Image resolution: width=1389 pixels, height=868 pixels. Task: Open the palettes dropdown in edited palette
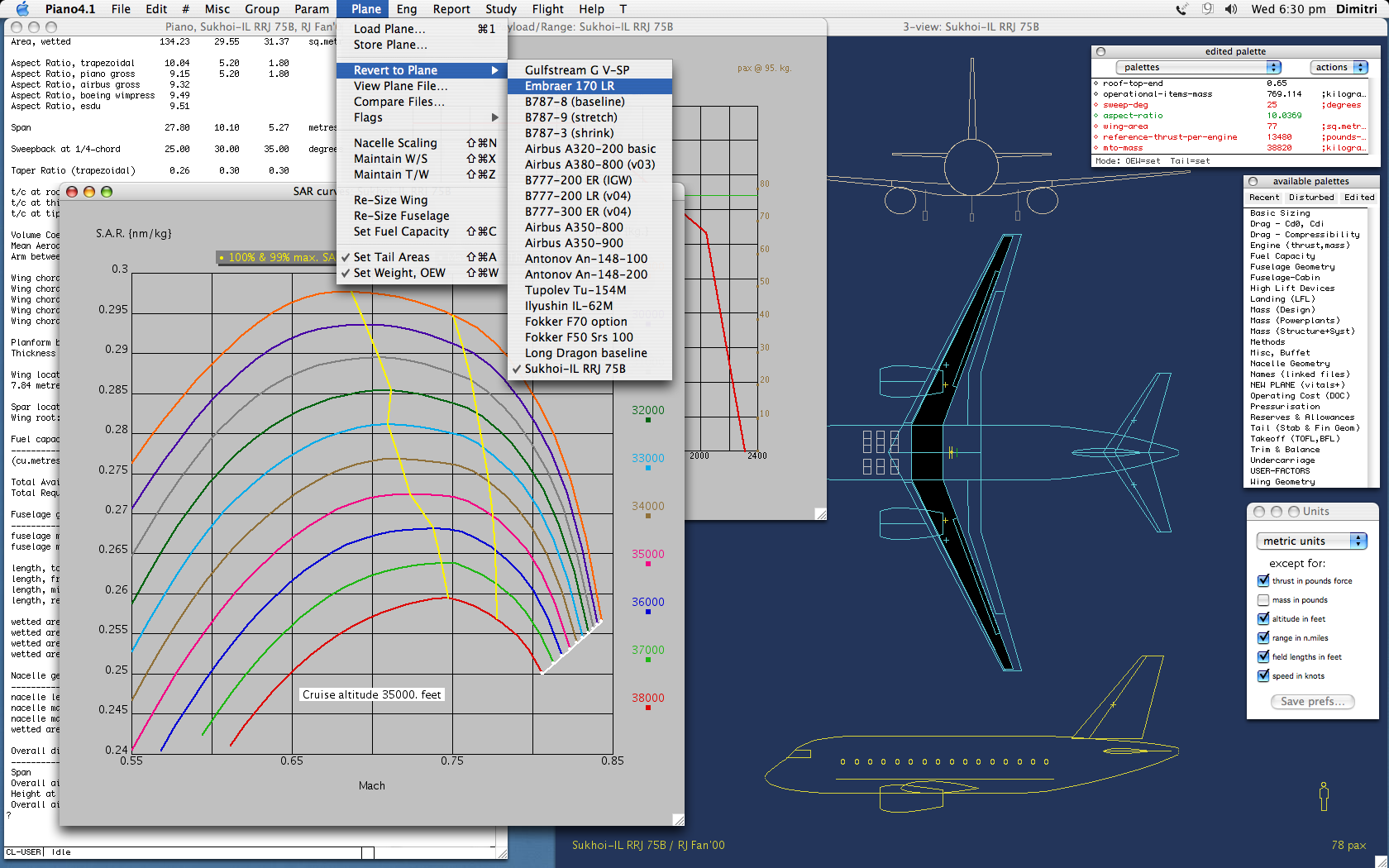point(1198,67)
